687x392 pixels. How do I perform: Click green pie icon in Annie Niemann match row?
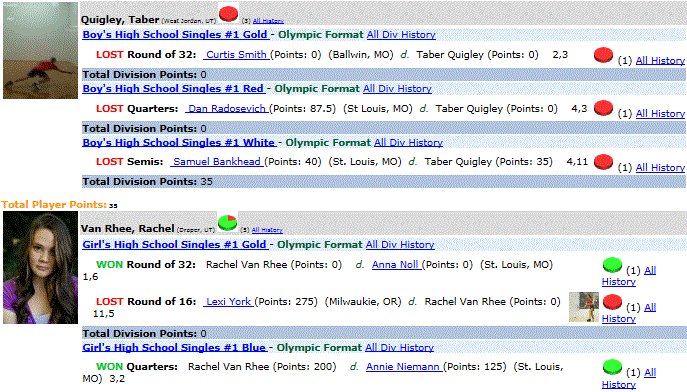pos(612,367)
